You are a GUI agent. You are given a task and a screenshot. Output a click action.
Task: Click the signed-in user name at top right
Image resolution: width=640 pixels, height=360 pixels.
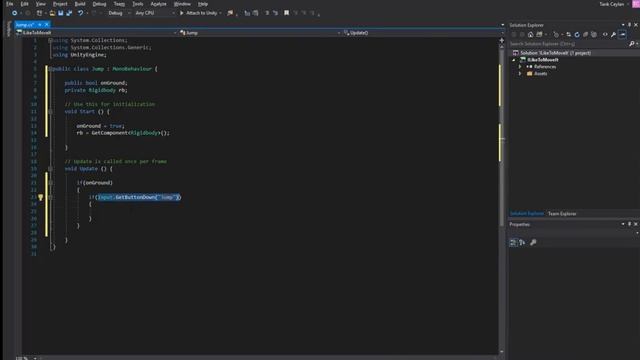click(x=611, y=4)
